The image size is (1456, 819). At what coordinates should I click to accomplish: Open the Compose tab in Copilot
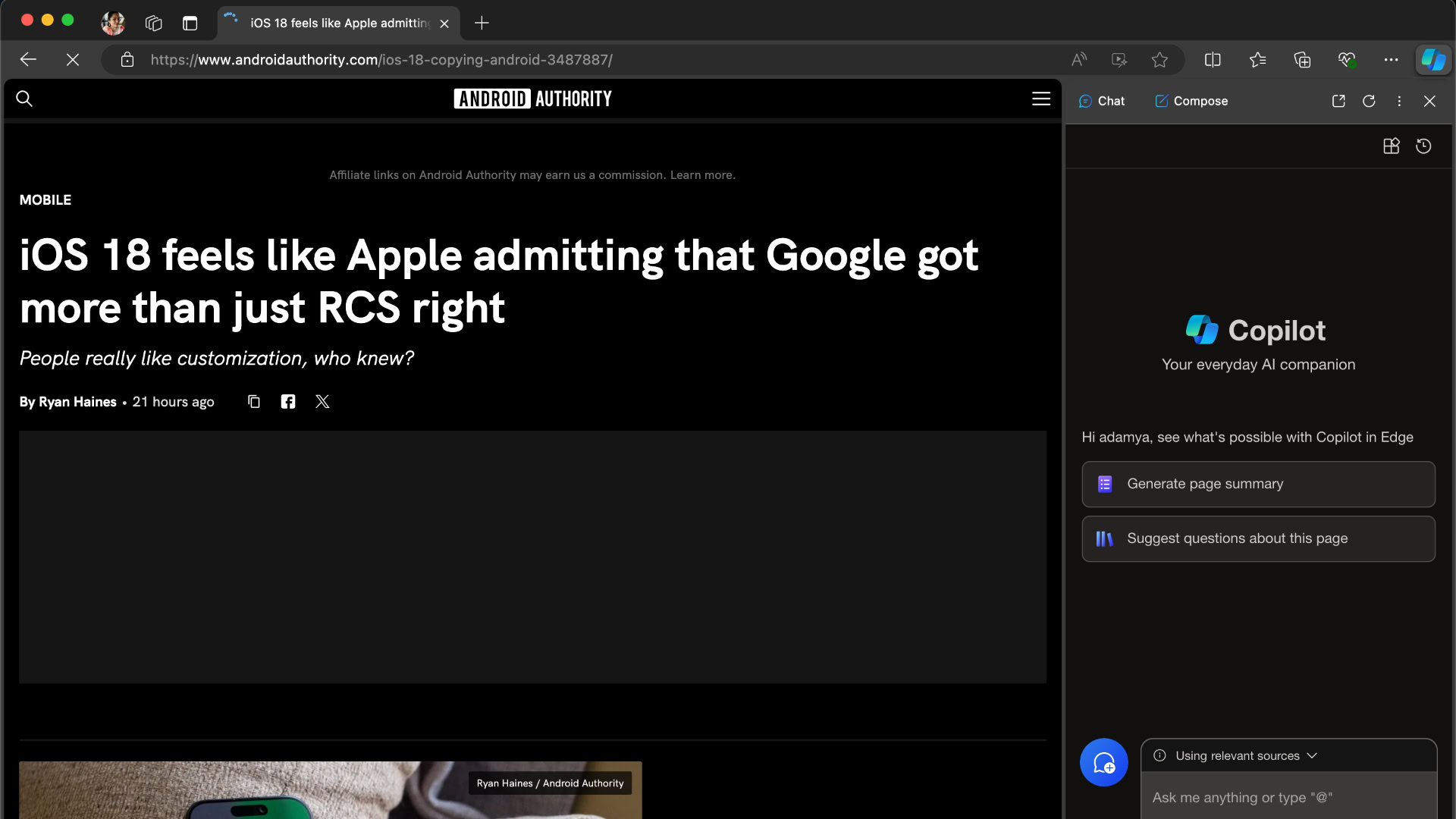coord(1192,101)
